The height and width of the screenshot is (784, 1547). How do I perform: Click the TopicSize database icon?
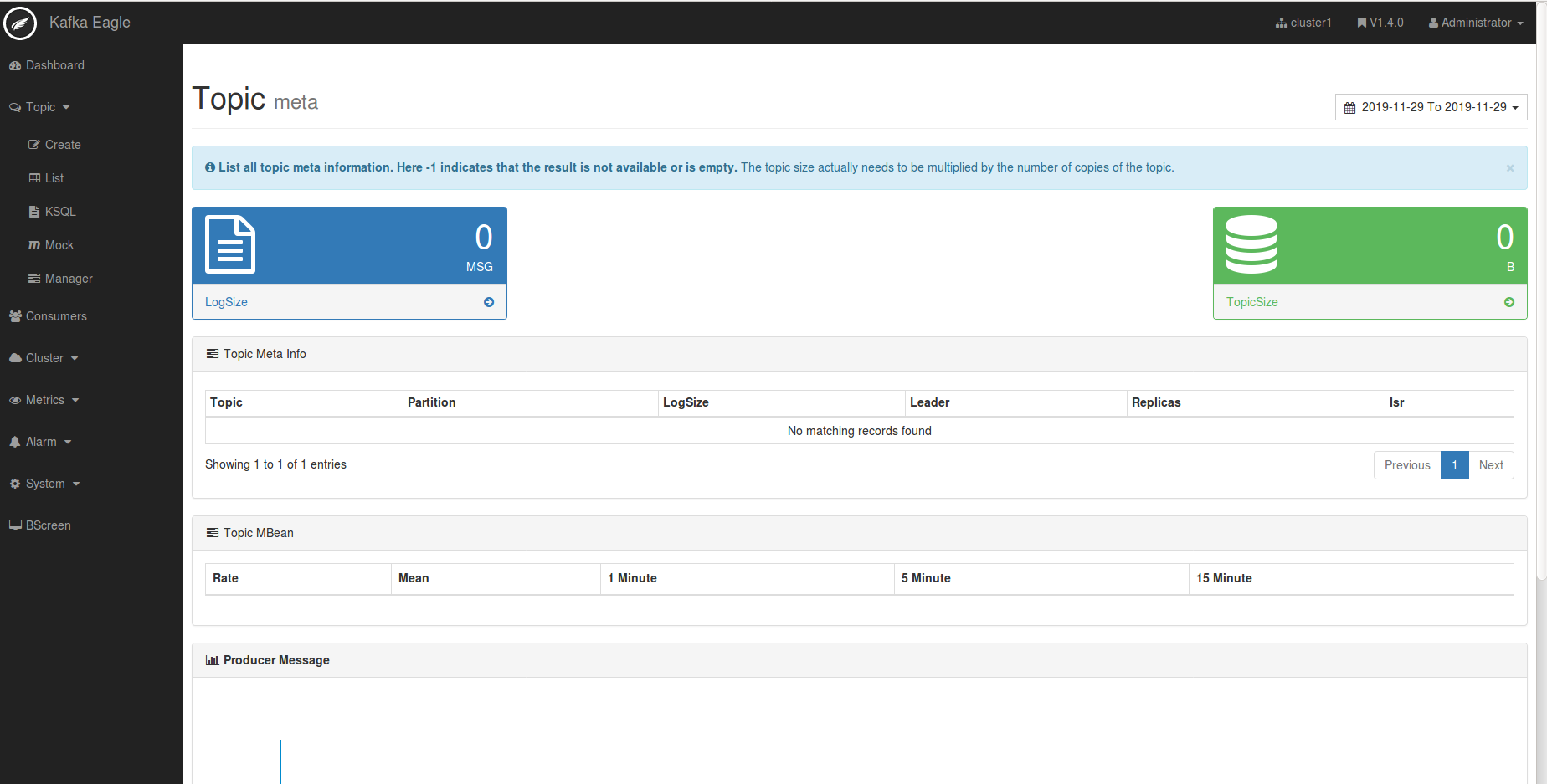tap(1251, 244)
